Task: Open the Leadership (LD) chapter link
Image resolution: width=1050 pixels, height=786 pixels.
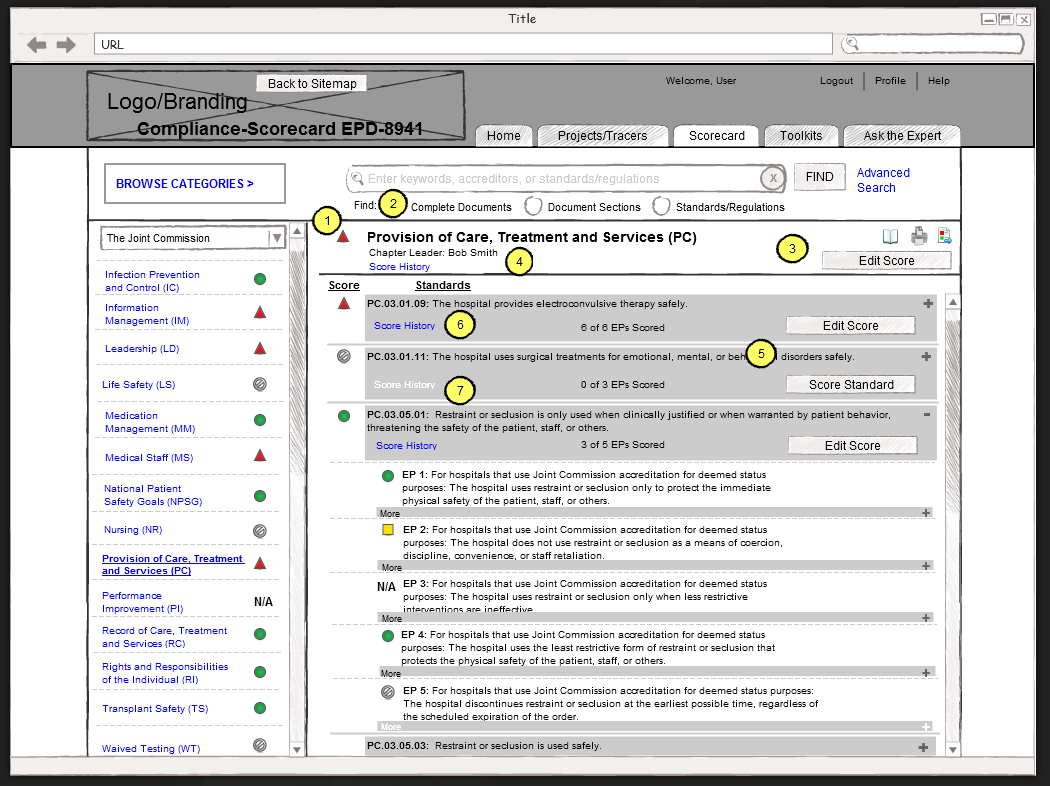Action: click(x=142, y=349)
